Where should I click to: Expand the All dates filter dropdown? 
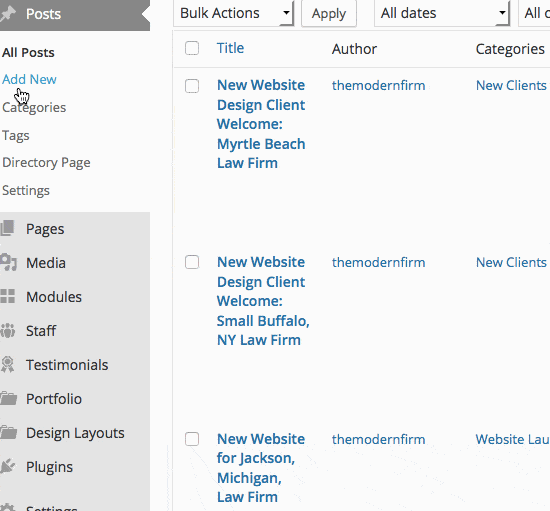(442, 13)
